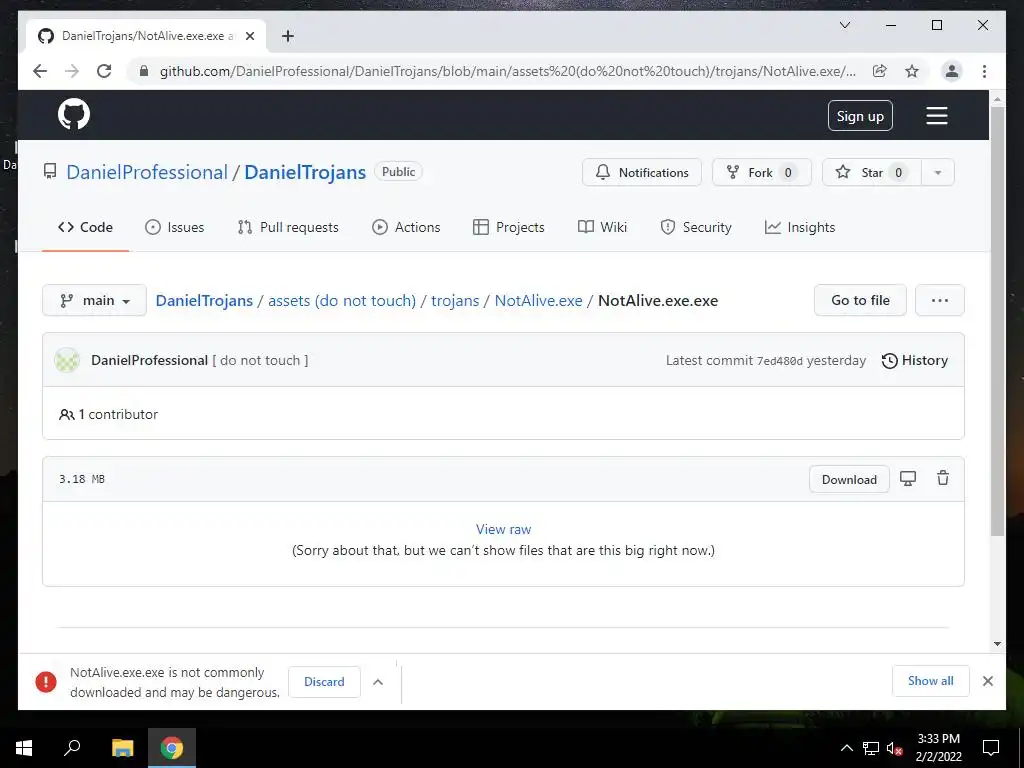Open a new browser tab with plus
The height and width of the screenshot is (768, 1024).
point(287,36)
